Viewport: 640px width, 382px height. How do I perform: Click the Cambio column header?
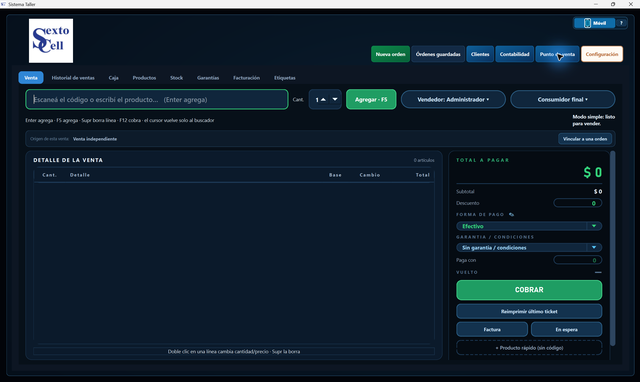pos(370,175)
